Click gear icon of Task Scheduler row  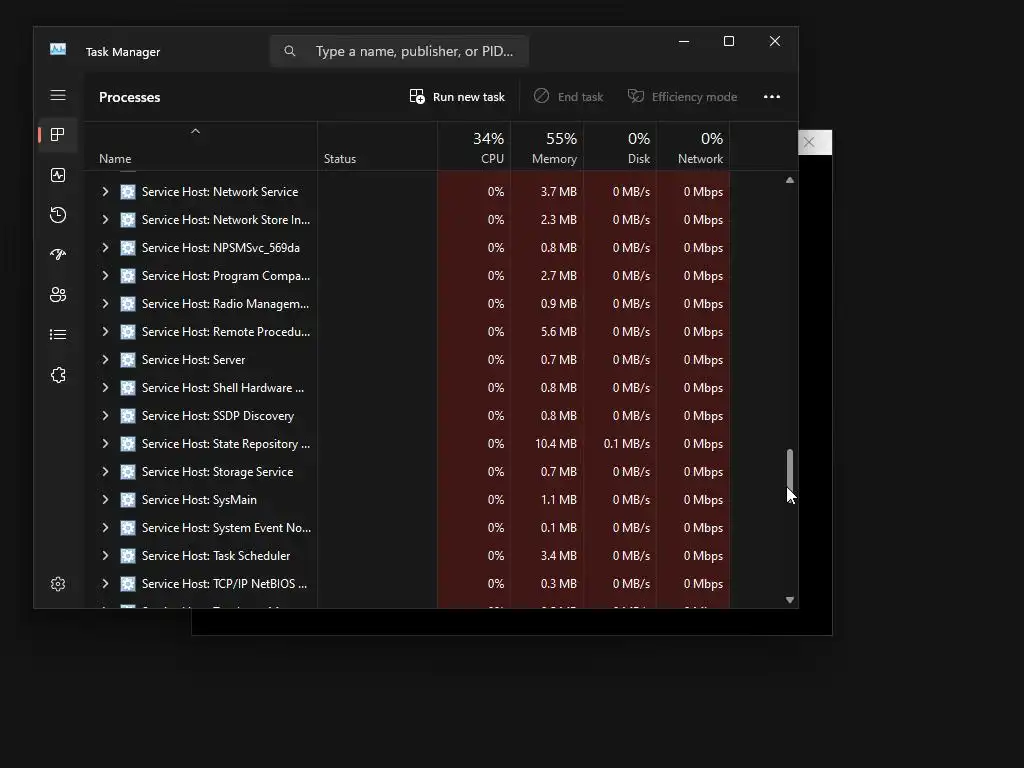point(128,556)
